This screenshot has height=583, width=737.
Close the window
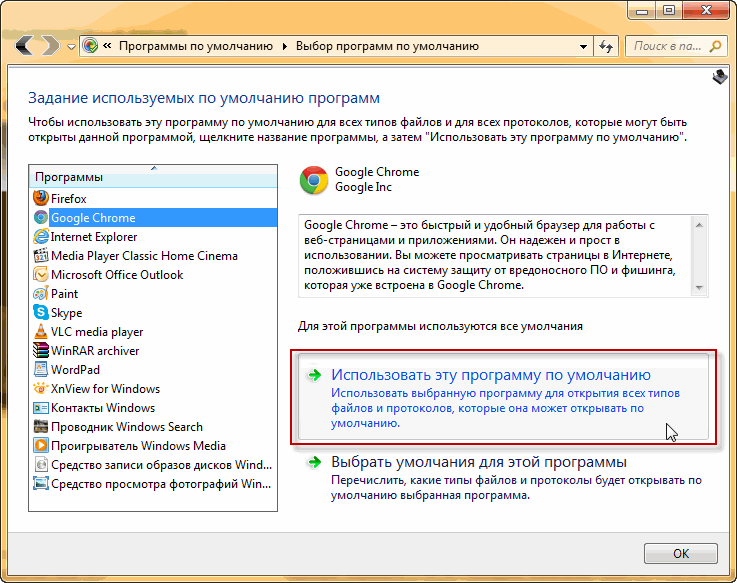pyautogui.click(x=706, y=10)
